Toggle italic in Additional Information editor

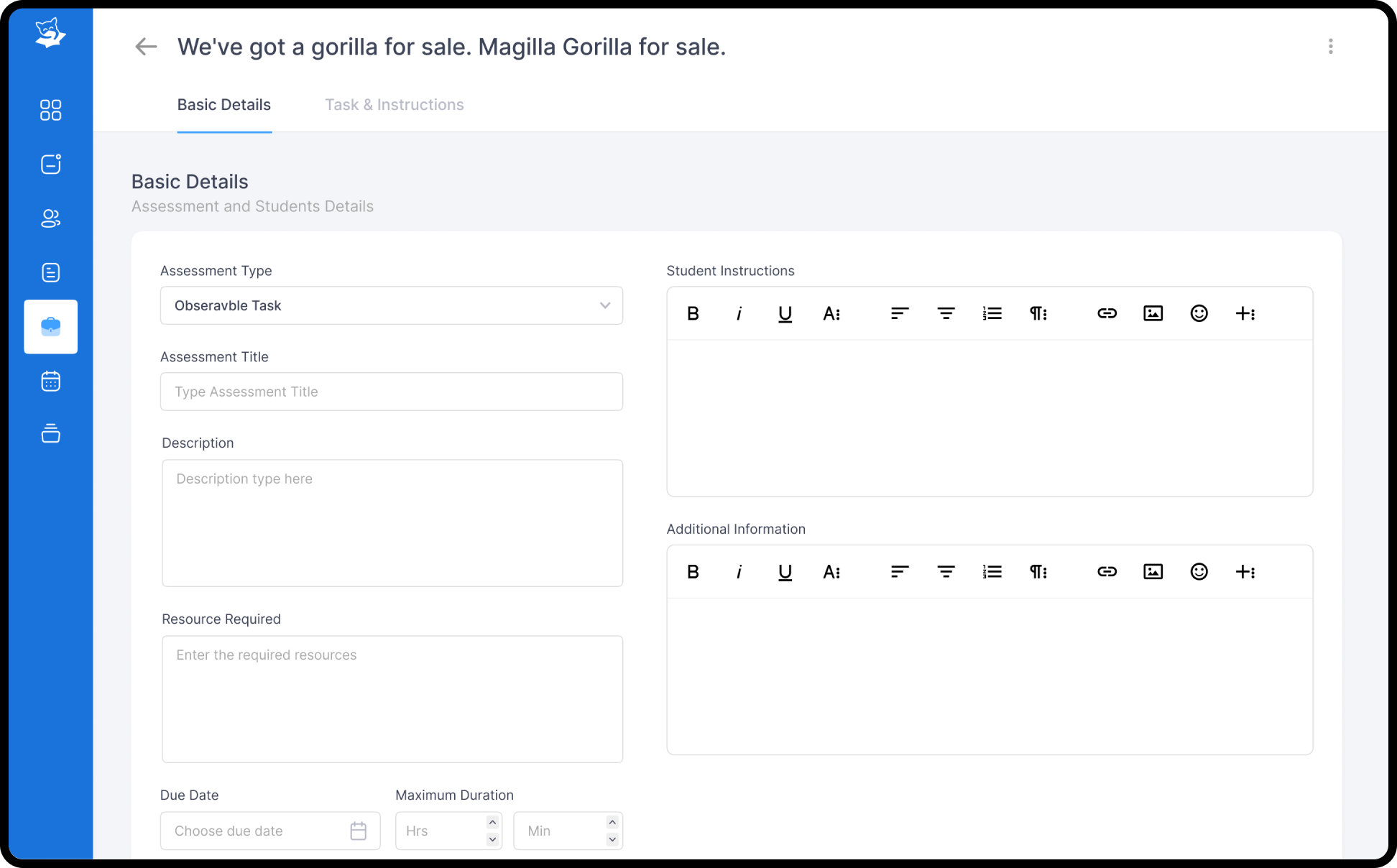pyautogui.click(x=739, y=571)
